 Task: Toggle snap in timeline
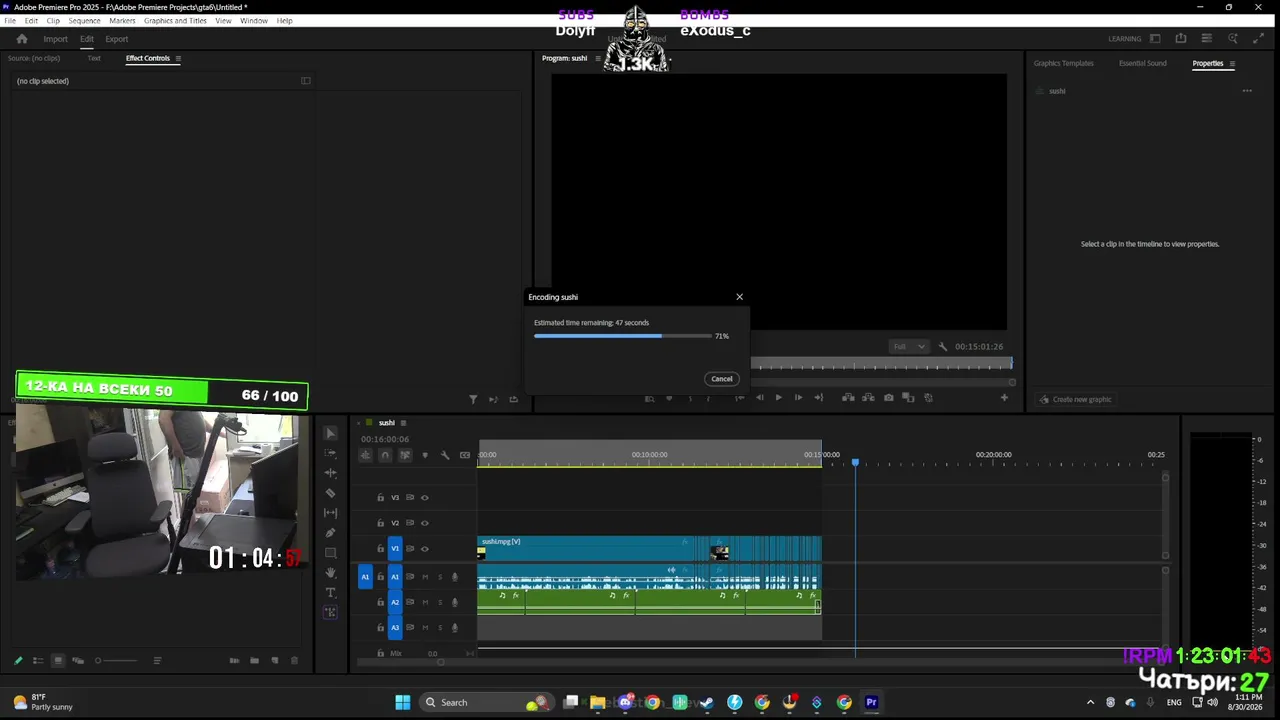click(x=385, y=455)
